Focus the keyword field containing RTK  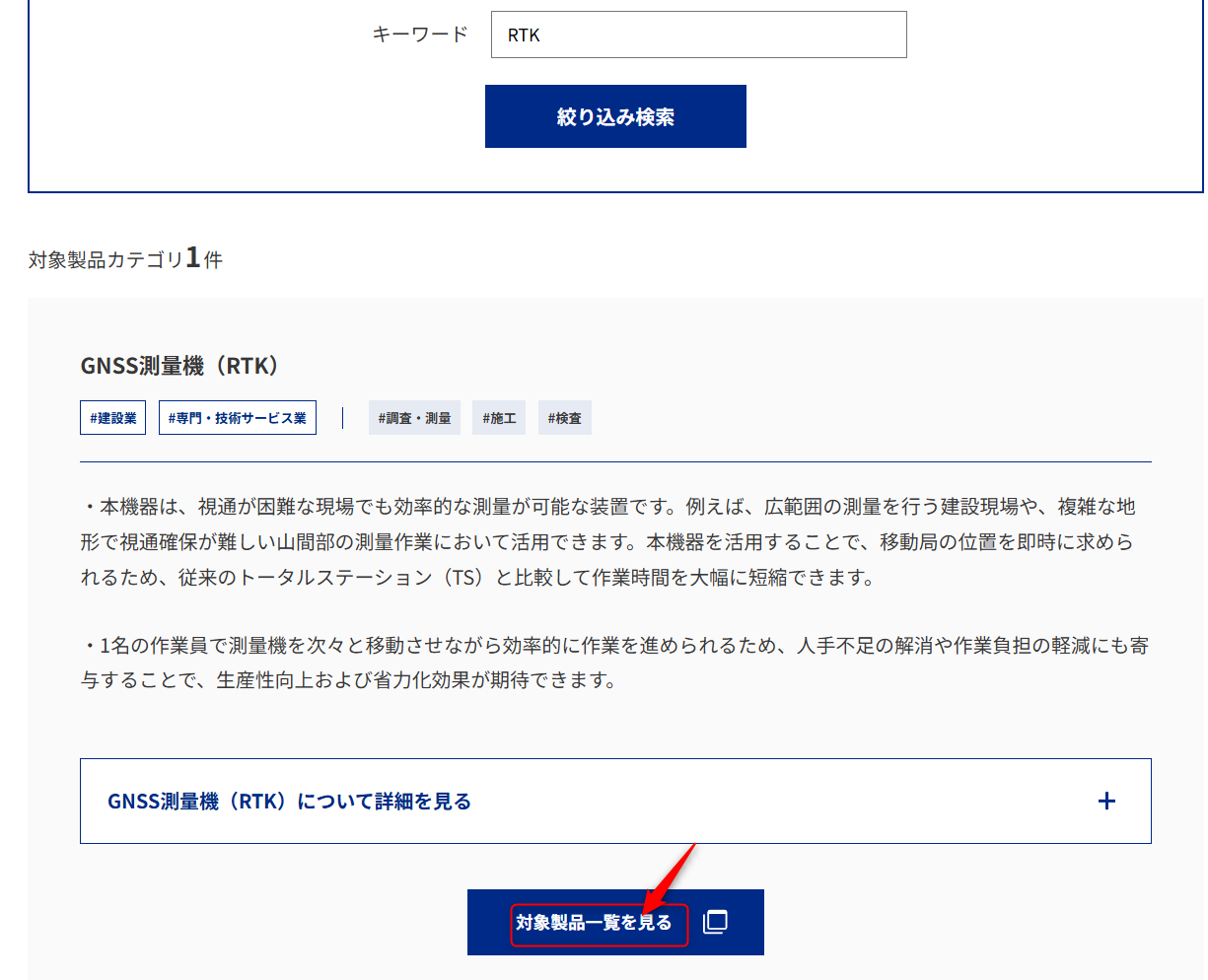pos(698,35)
